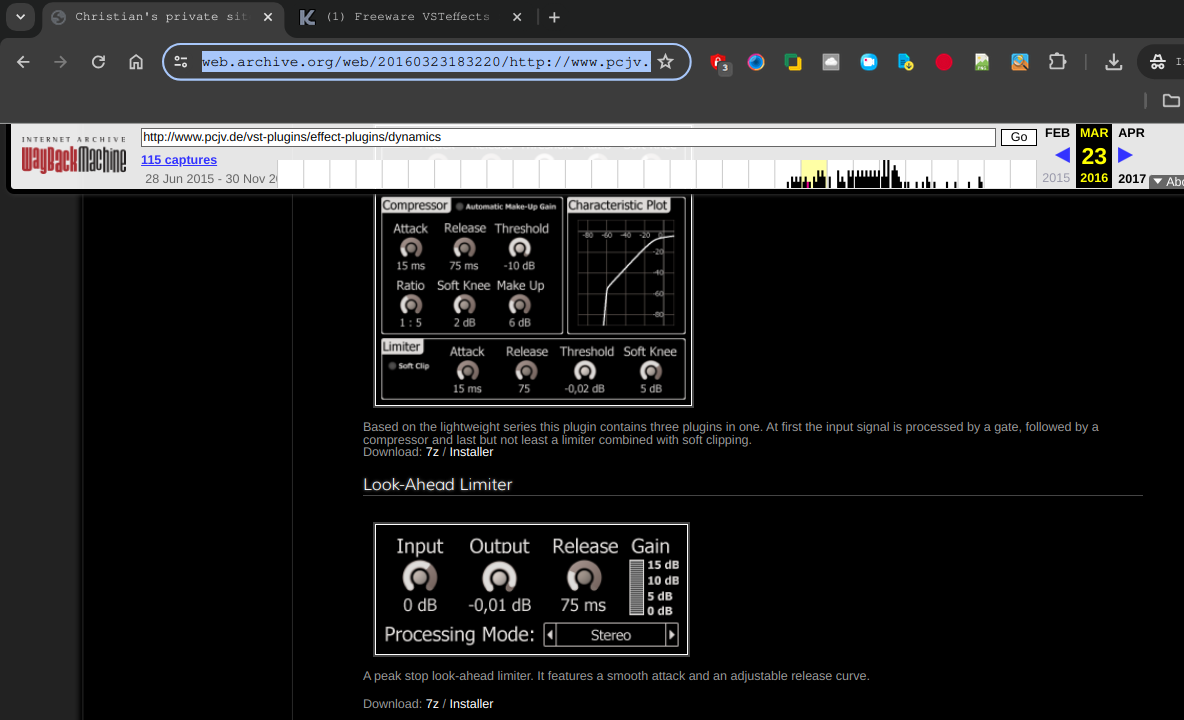
Task: Select next Processing Mode with right arrow
Action: click(x=671, y=635)
